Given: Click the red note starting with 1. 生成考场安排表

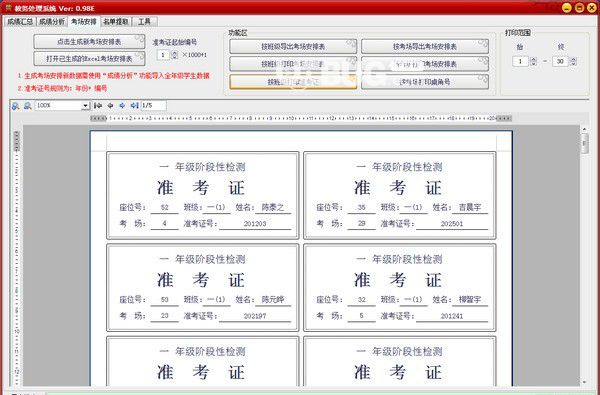Looking at the screenshot, I should point(113,76).
